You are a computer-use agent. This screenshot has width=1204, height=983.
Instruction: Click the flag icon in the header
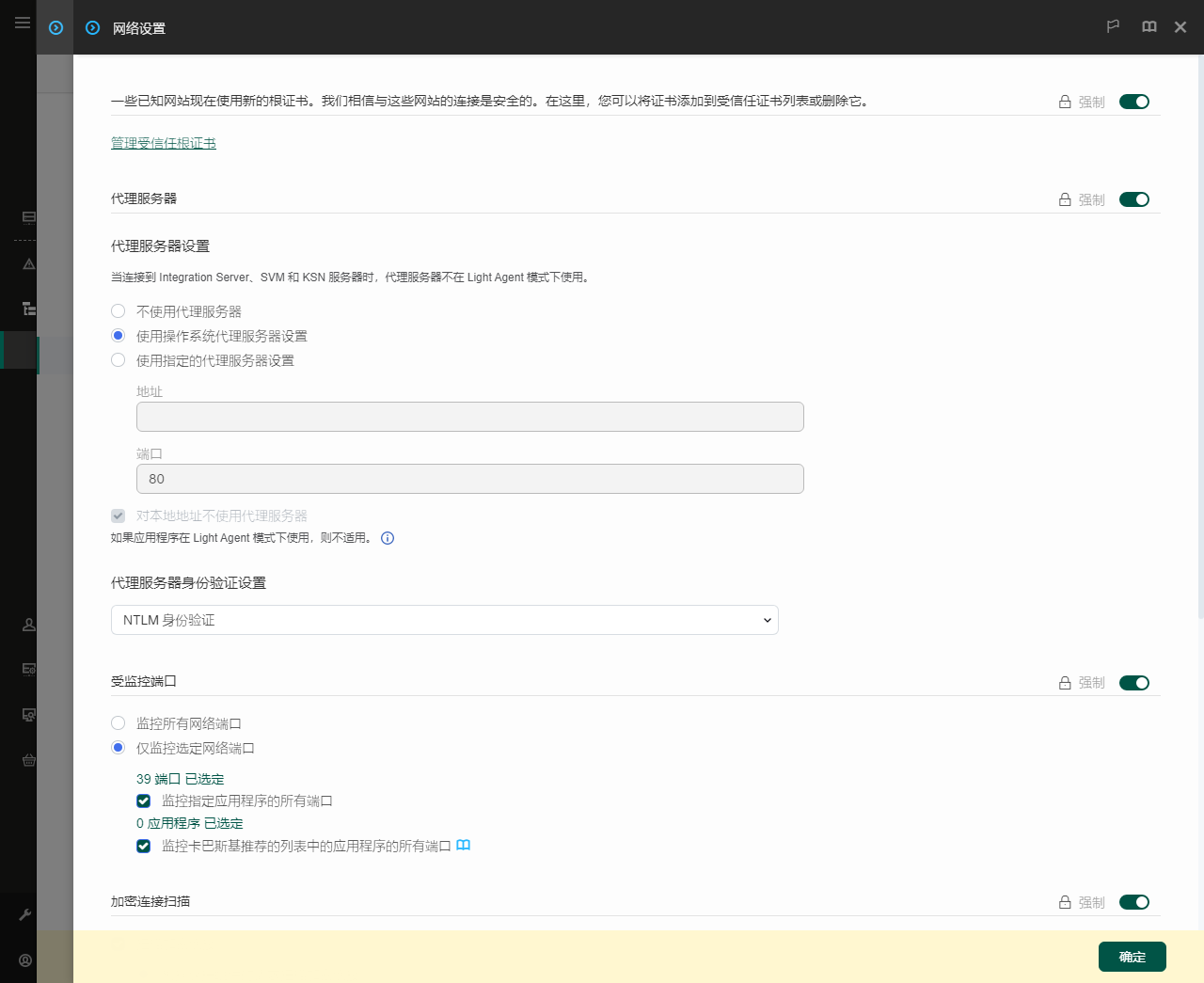point(1113,27)
